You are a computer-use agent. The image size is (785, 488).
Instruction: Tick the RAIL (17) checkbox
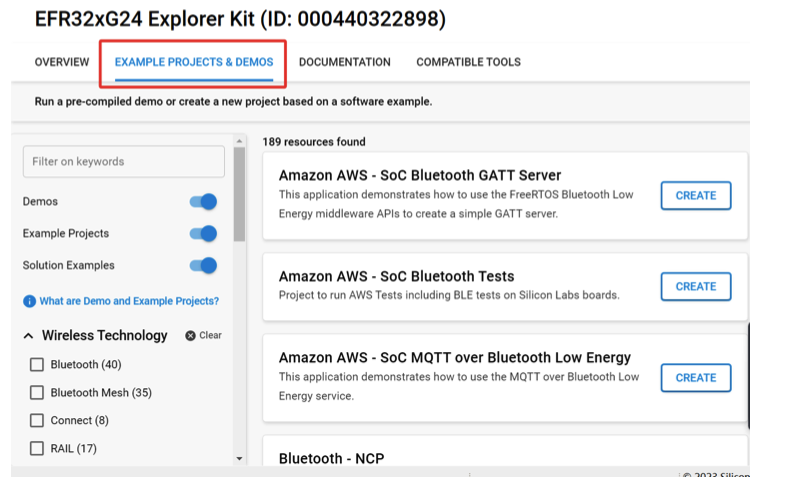pyautogui.click(x=37, y=448)
